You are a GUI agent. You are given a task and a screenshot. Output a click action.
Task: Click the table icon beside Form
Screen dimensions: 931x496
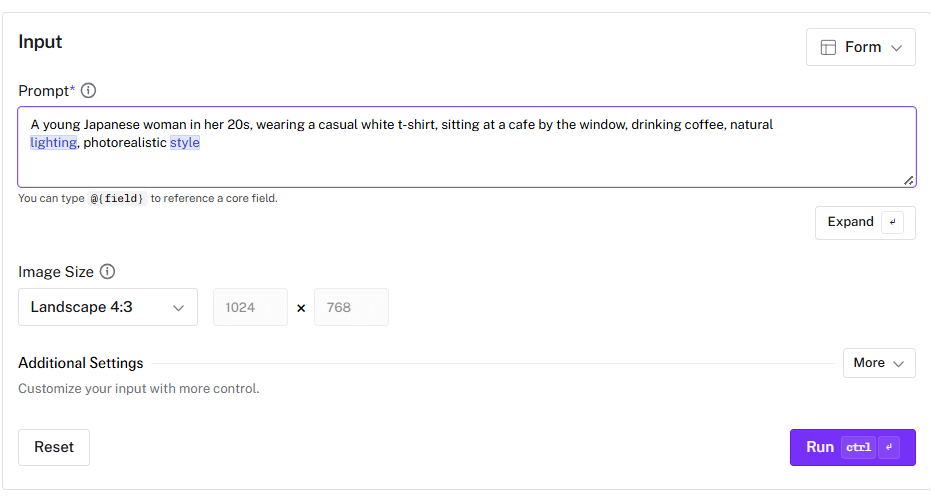point(828,47)
